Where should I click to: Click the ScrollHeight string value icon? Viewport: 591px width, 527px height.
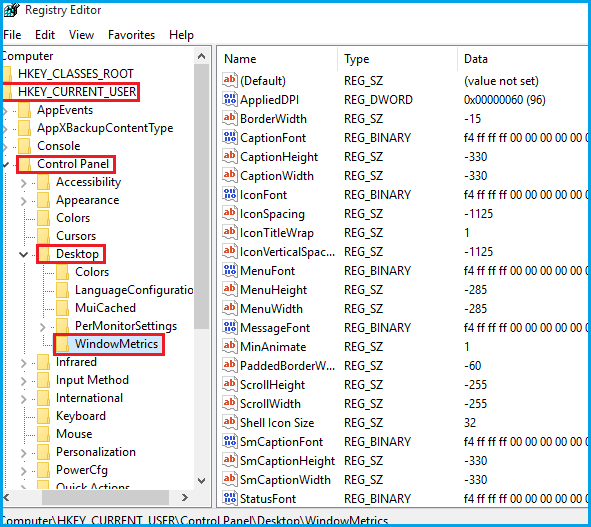pos(230,384)
